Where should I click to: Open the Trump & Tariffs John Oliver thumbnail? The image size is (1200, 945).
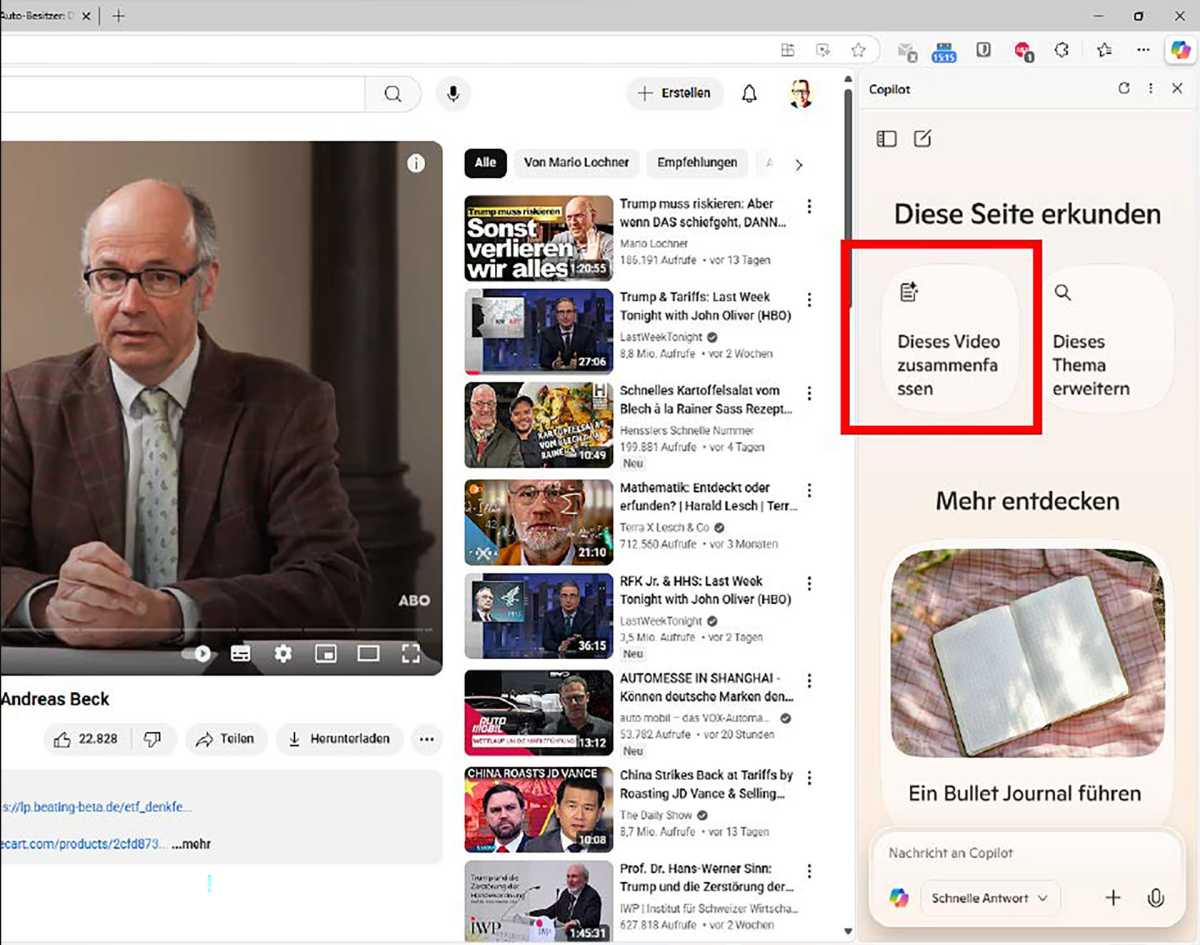538,332
